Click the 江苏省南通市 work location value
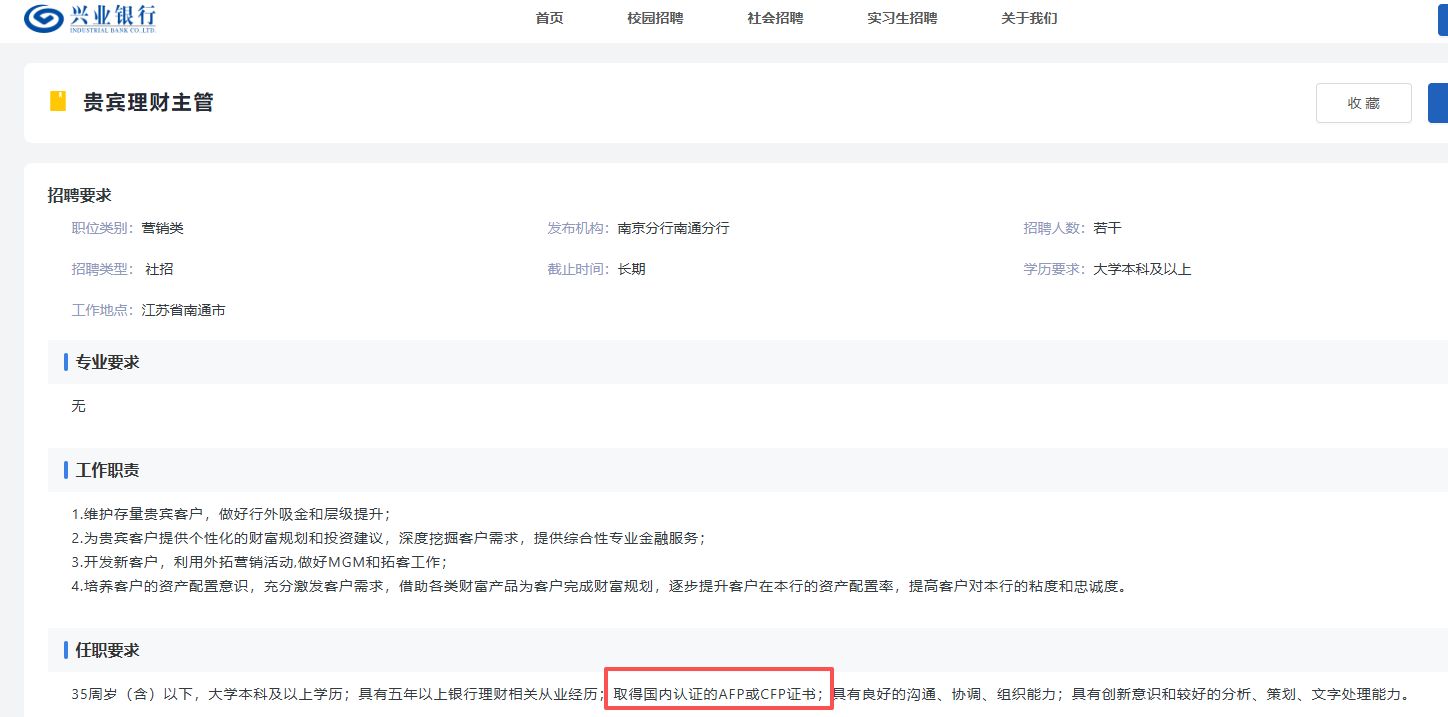This screenshot has width=1448, height=717. point(183,310)
